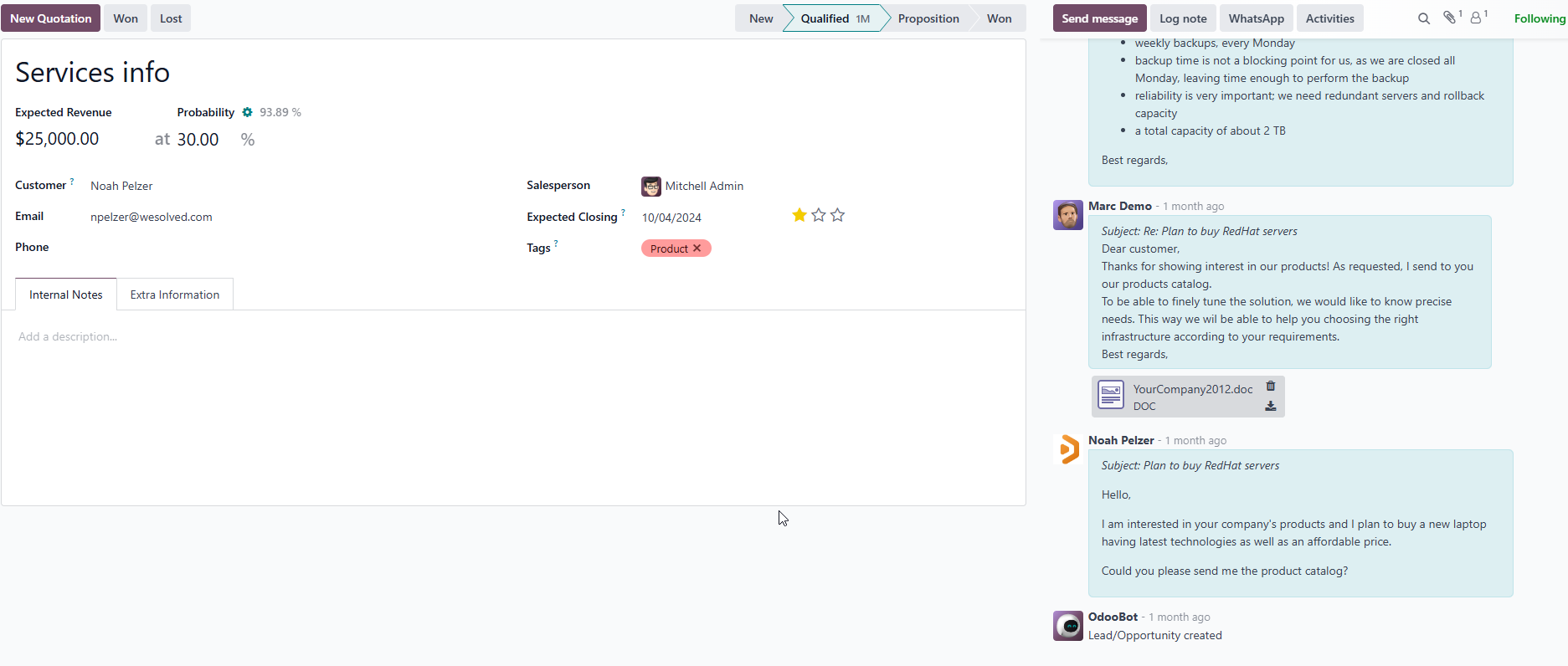Open chatter search magnifier icon
The height and width of the screenshot is (666, 1568).
point(1423,18)
